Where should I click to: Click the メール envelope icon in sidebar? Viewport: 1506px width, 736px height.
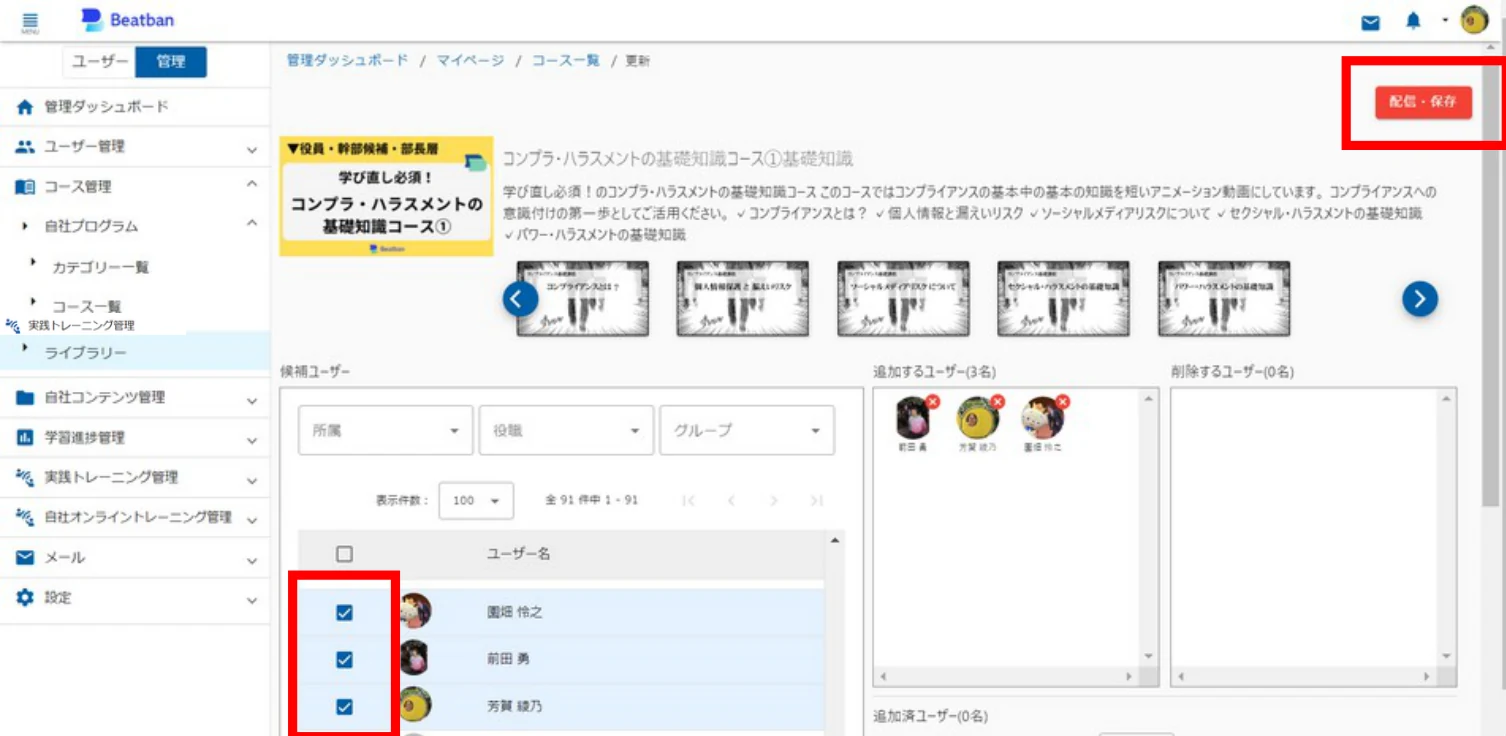25,558
